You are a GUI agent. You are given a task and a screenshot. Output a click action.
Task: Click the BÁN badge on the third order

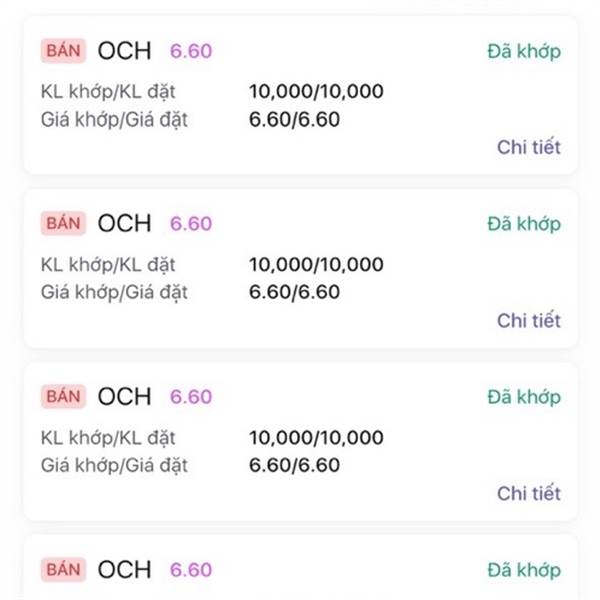pyautogui.click(x=63, y=397)
